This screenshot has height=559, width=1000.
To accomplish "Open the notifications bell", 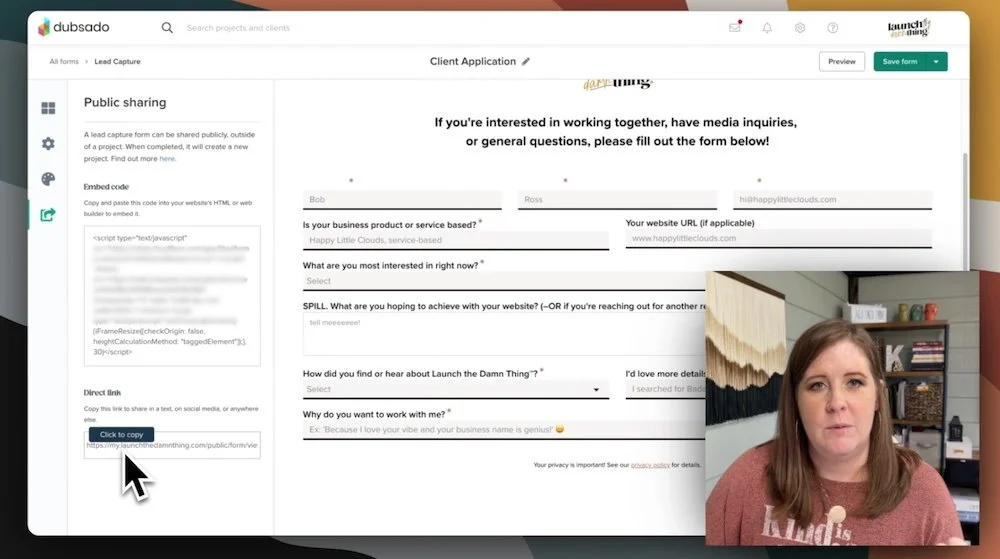I will click(767, 28).
